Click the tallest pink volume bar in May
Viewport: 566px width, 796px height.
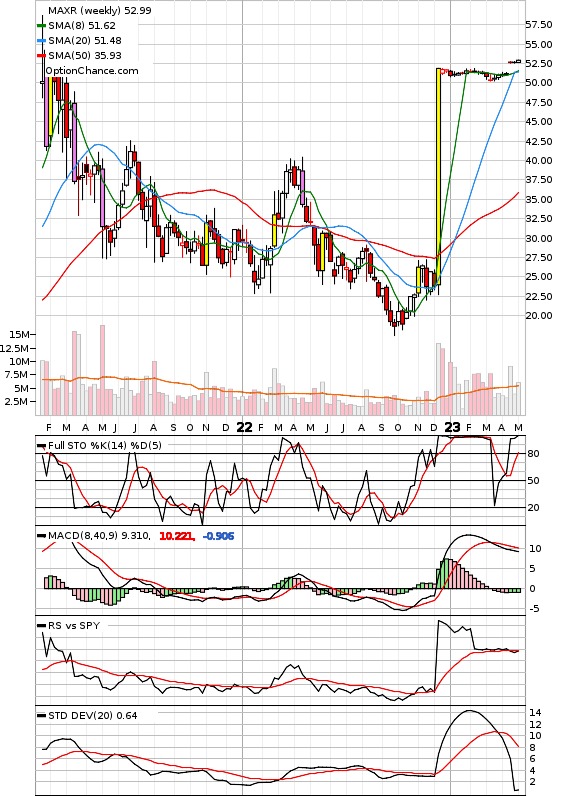pos(103,370)
